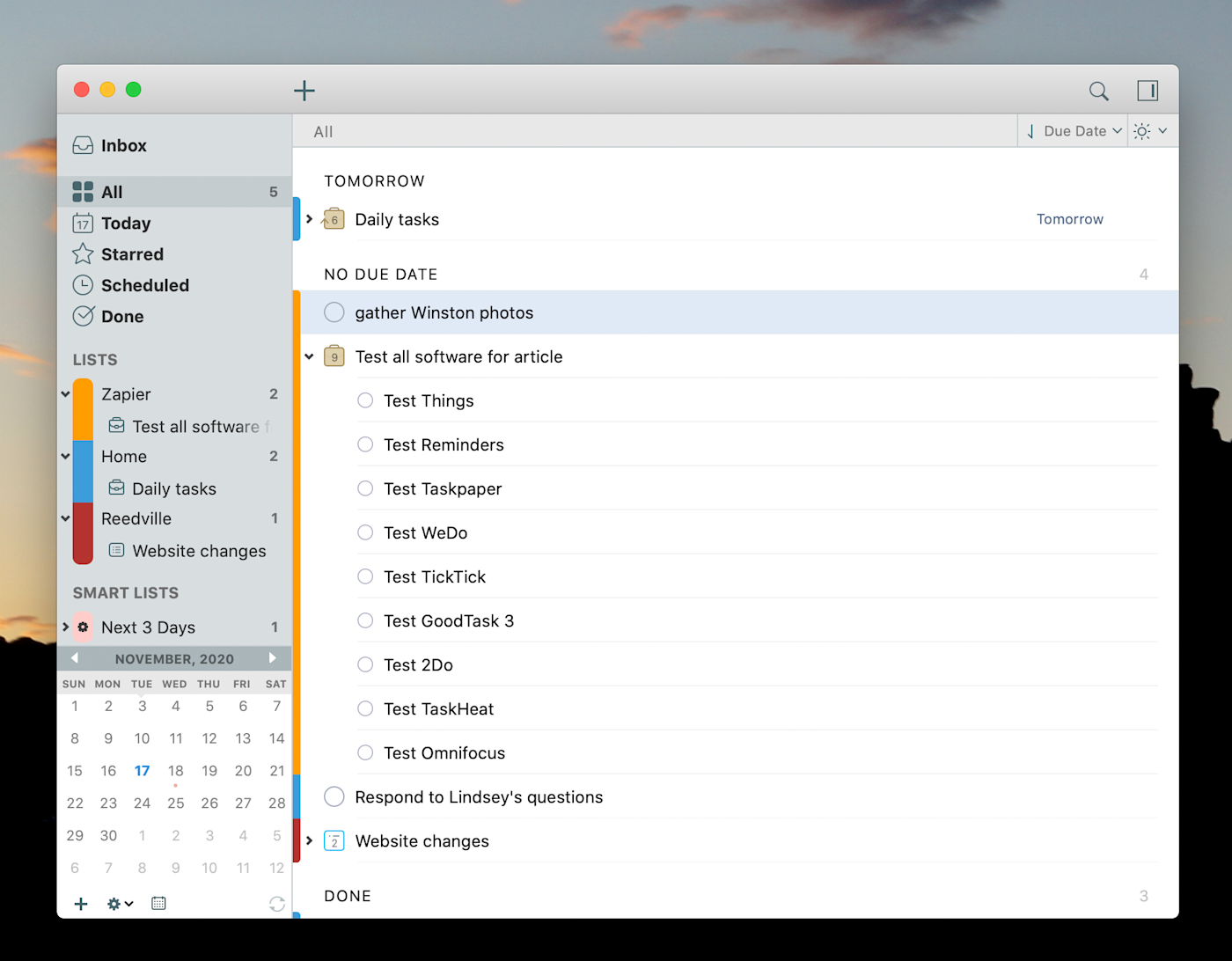Viewport: 1232px width, 961px height.
Task: Open search with the magnifying glass icon
Action: click(1098, 91)
